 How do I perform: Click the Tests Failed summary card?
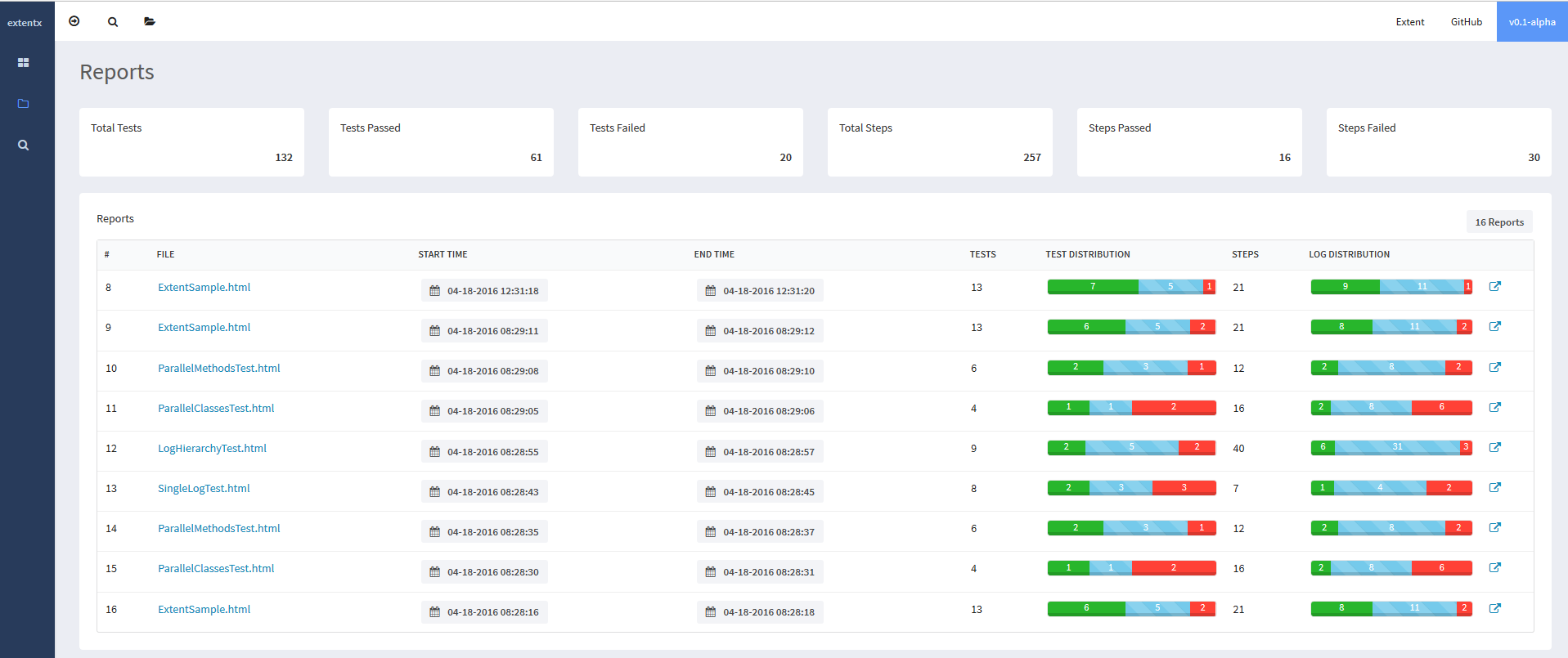tap(690, 142)
